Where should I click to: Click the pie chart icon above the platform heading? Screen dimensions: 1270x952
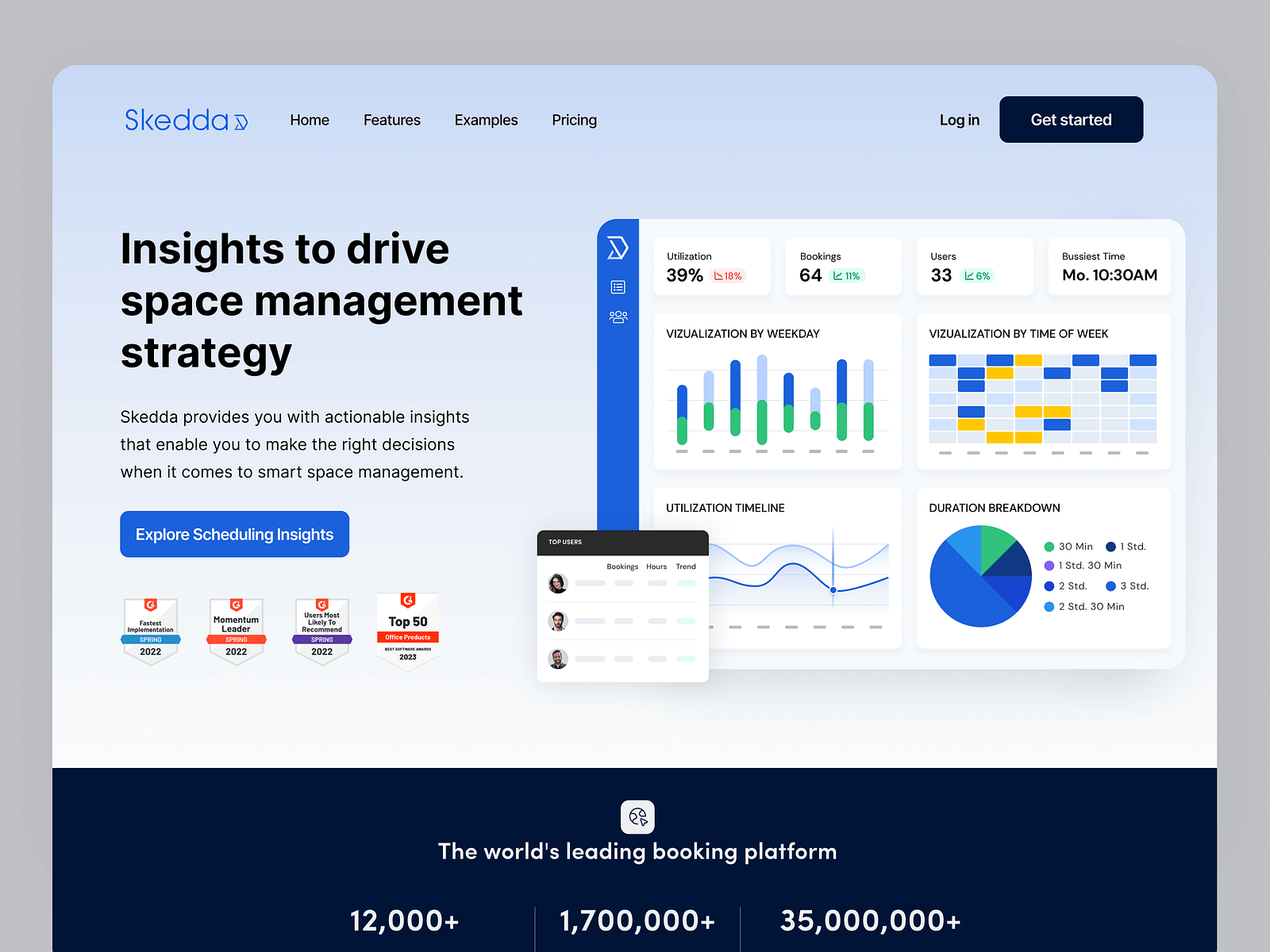pos(637,817)
